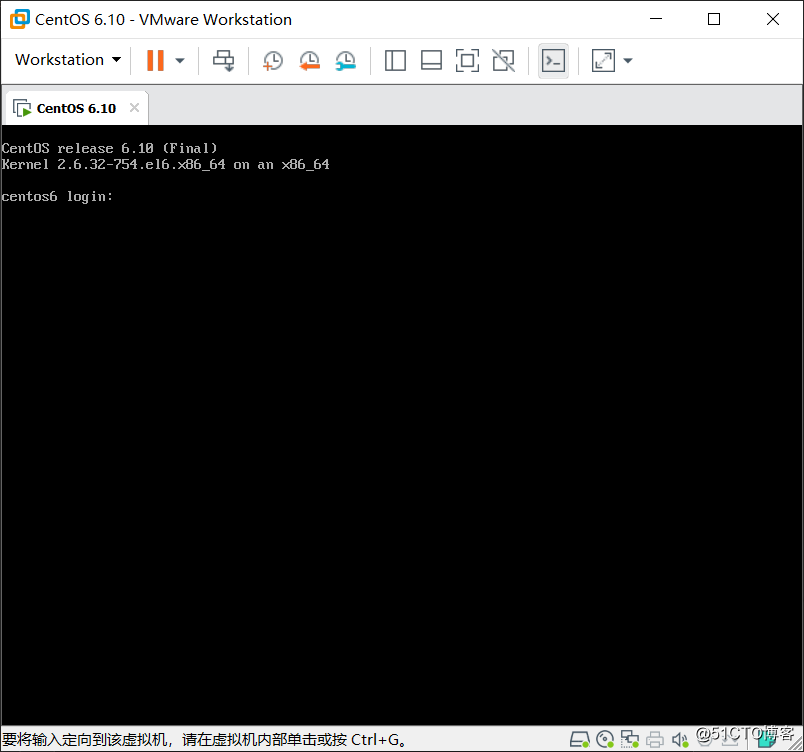Image resolution: width=804 pixels, height=752 pixels.
Task: Open the Workstation dropdown menu
Action: [x=68, y=60]
